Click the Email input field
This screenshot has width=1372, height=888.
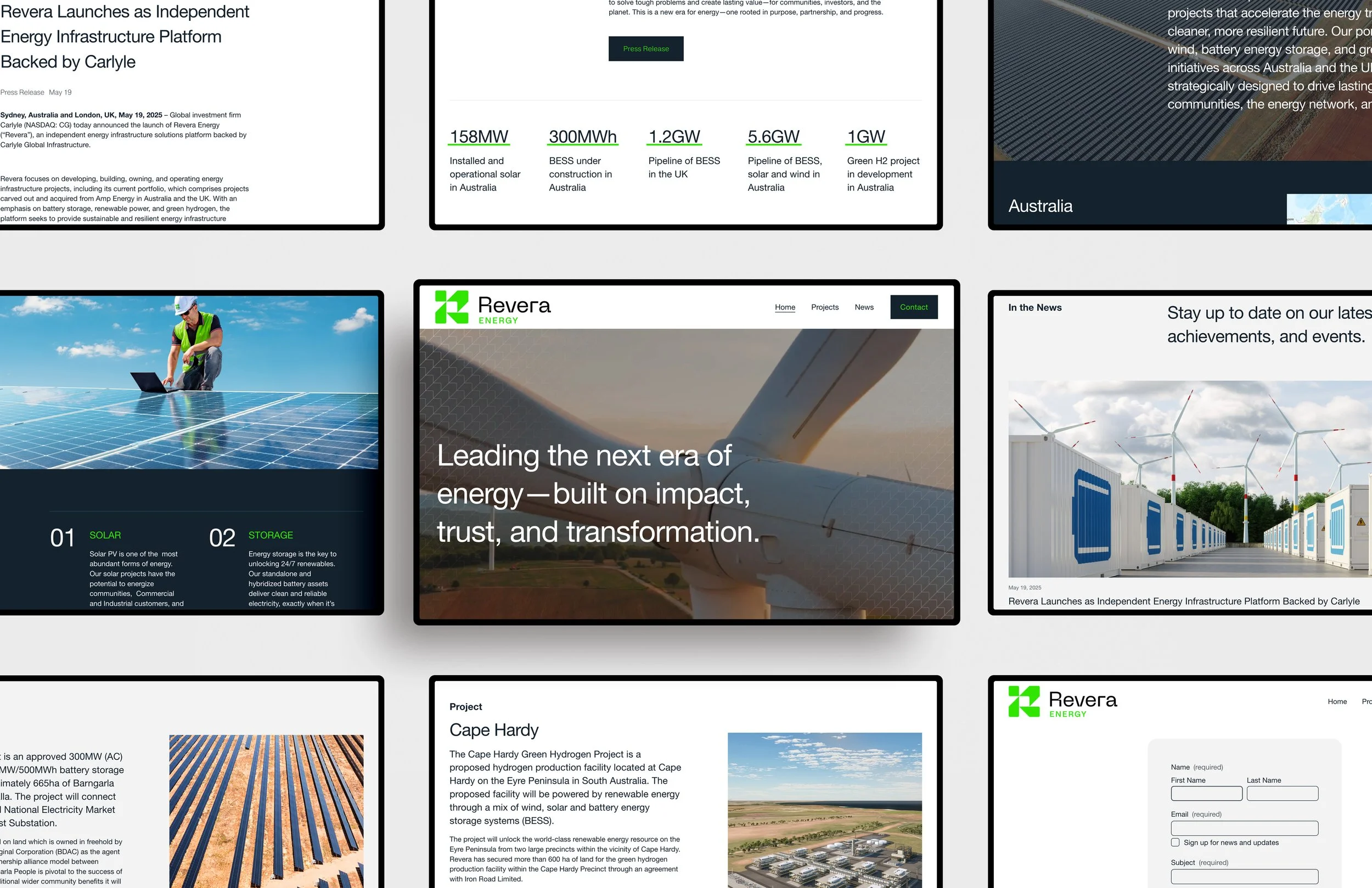1244,828
